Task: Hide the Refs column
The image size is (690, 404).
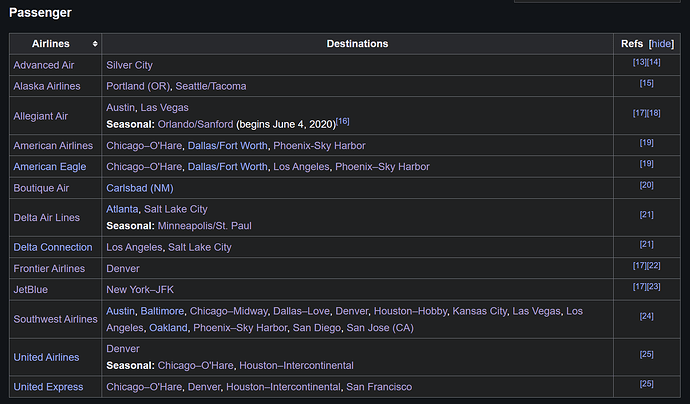Action: coord(661,44)
